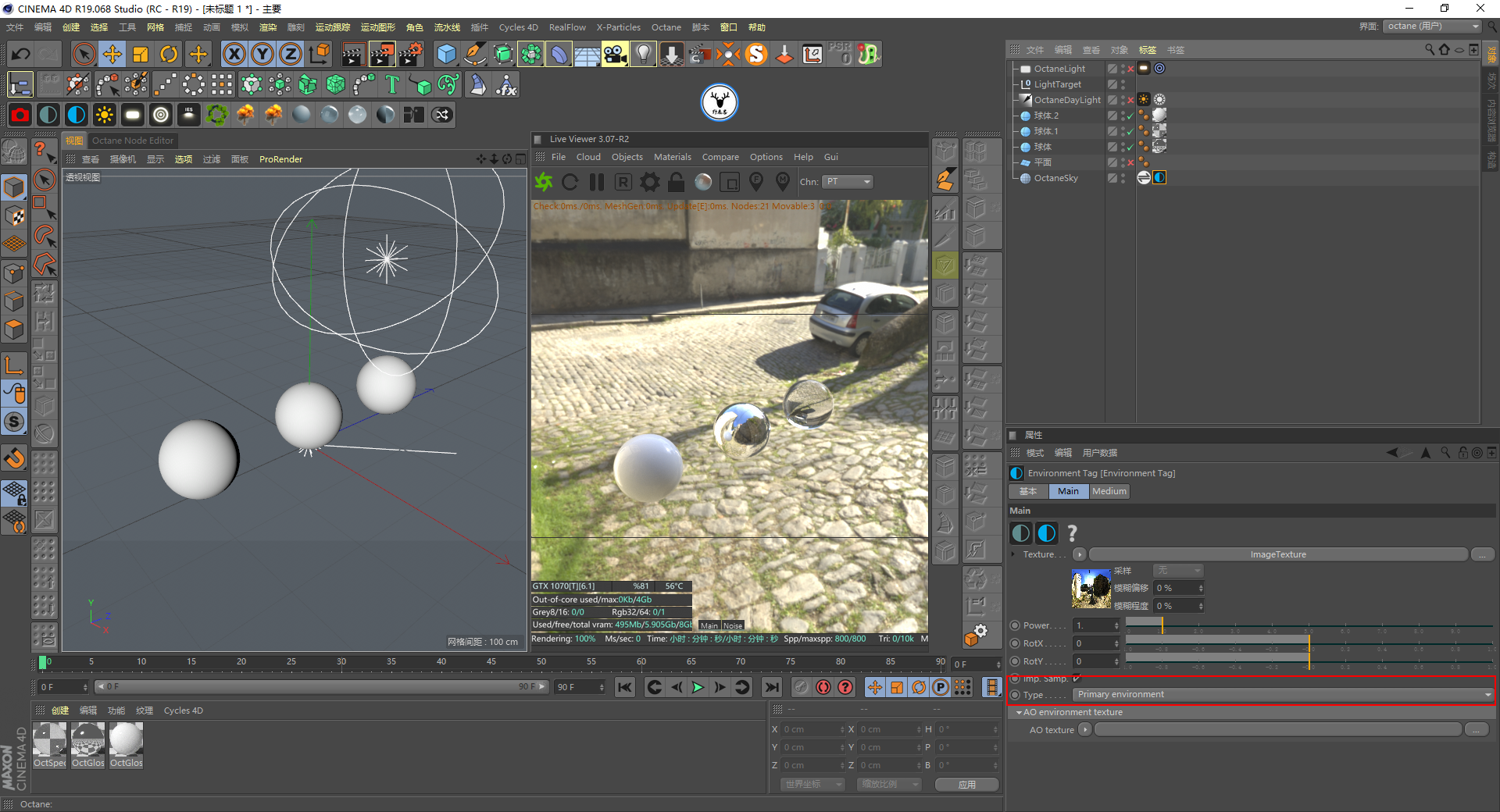Jump to timeline start
This screenshot has height=812, width=1500.
coord(624,687)
